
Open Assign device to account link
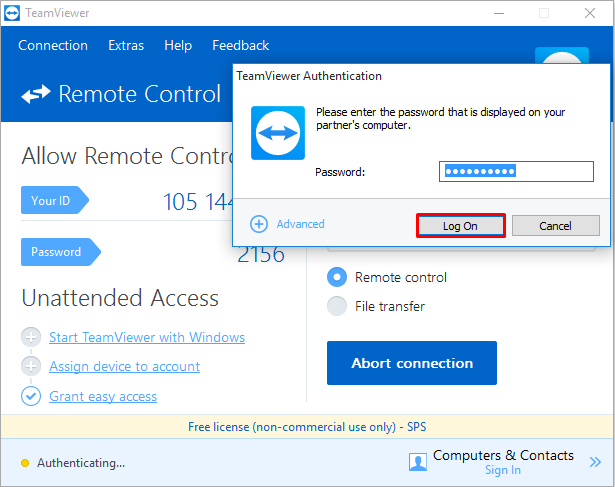tap(124, 366)
